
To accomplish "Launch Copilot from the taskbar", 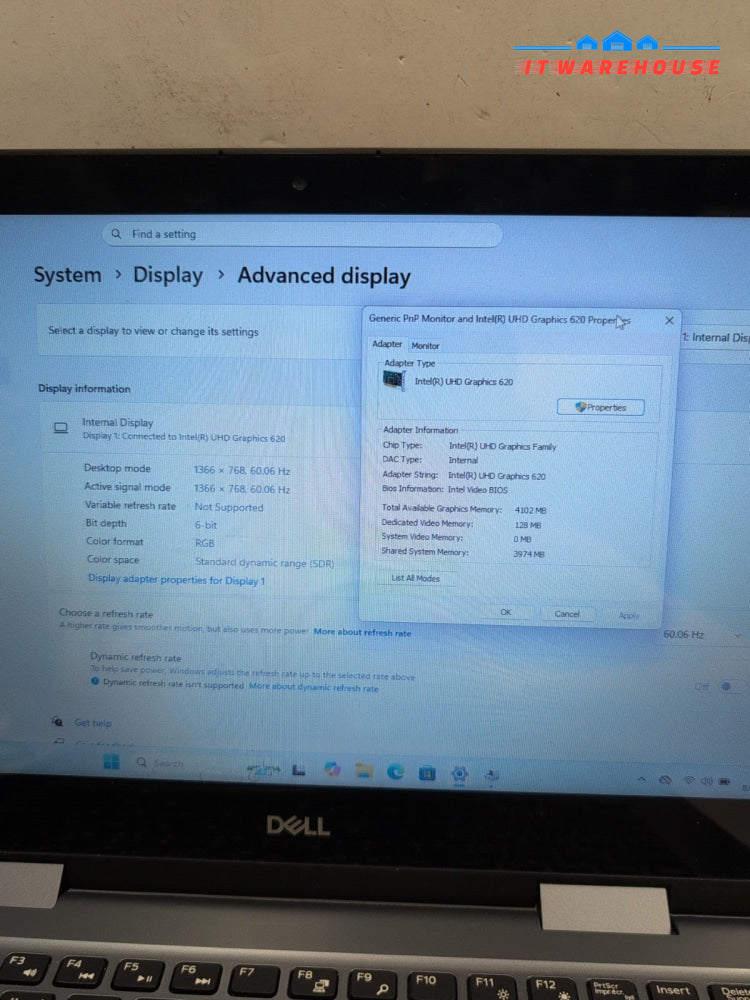I will (x=332, y=769).
